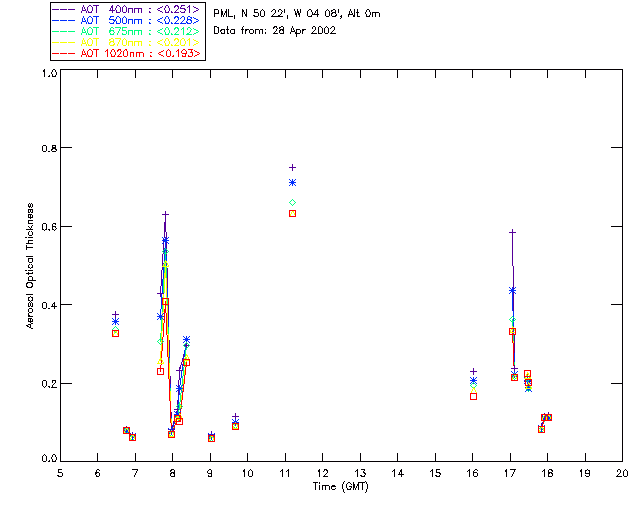This screenshot has width=640, height=512.
Task: Click the y-axis tick label 0.2
Action: click(x=49, y=383)
